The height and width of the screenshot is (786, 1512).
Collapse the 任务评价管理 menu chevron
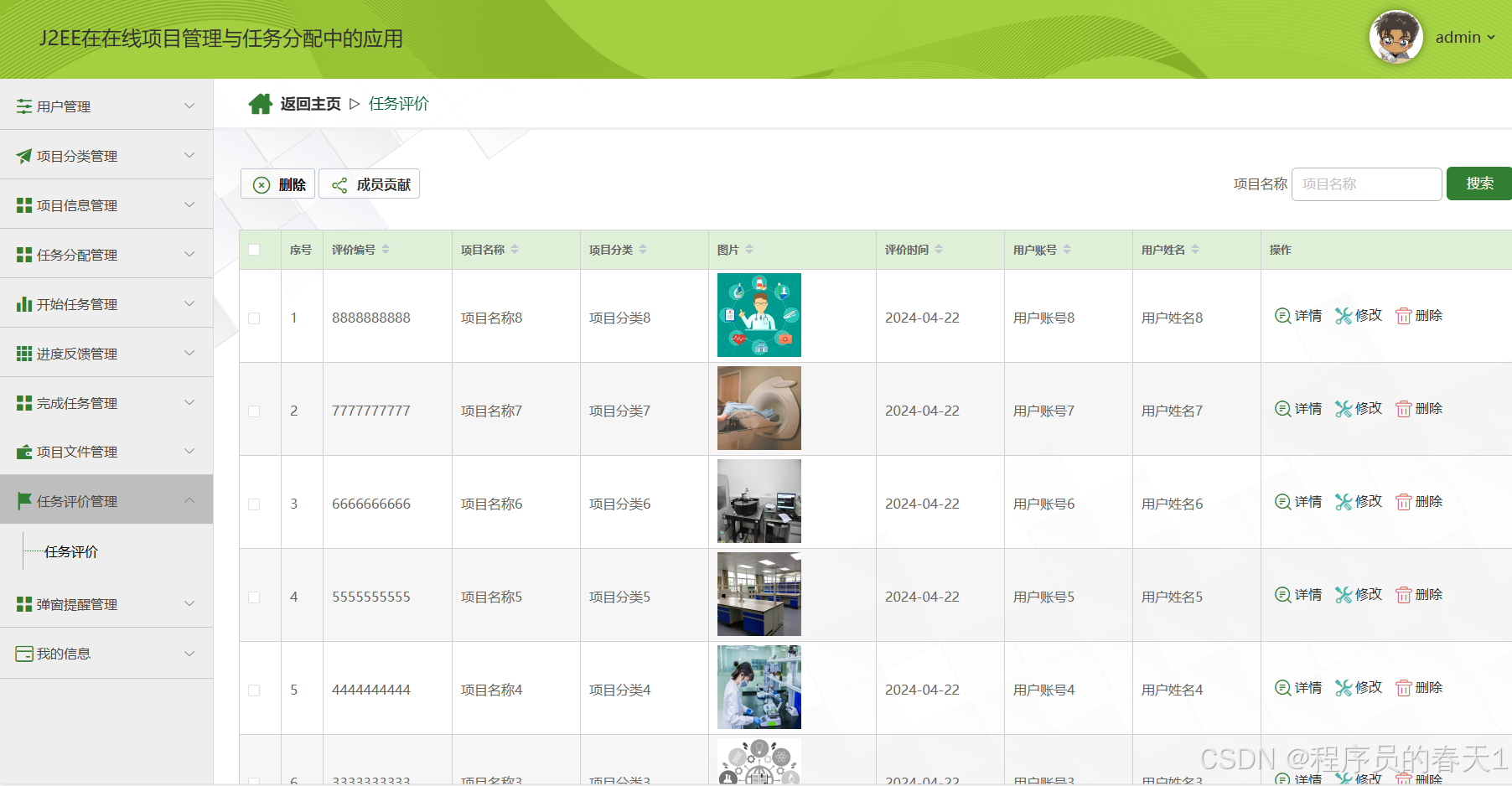[x=189, y=500]
